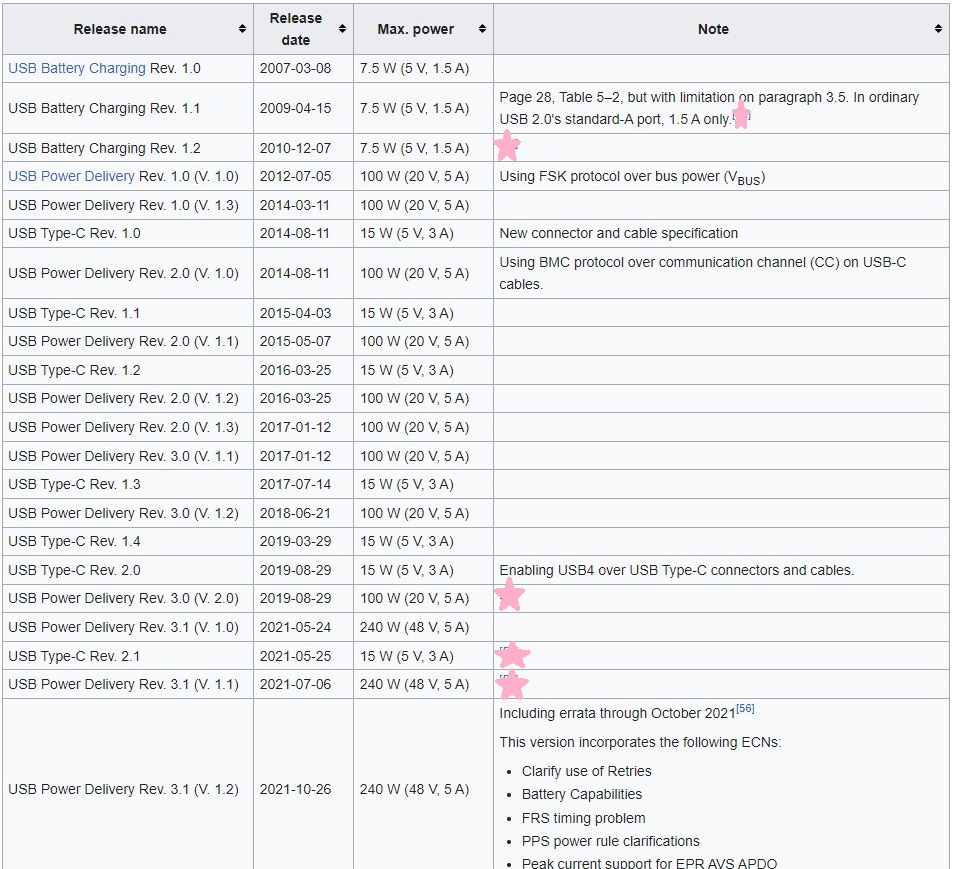The width and height of the screenshot is (953, 869).
Task: Select the date 2019-03-29
Action: pyautogui.click(x=295, y=541)
